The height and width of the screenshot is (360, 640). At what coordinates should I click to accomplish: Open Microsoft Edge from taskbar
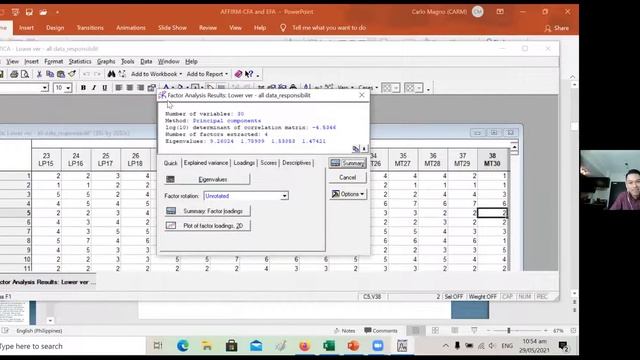182,346
